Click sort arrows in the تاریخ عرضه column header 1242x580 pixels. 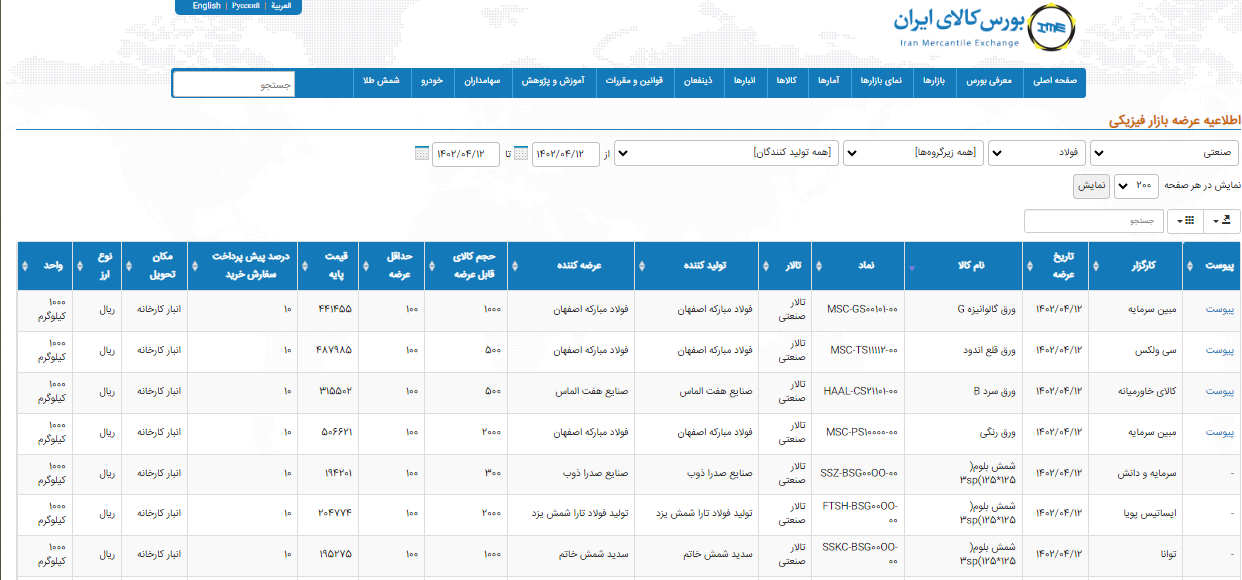tap(1030, 266)
